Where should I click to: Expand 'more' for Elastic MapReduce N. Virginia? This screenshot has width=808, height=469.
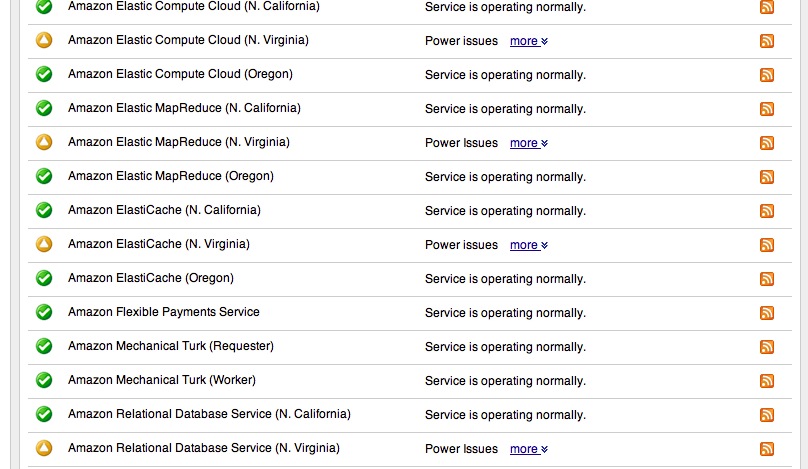[x=529, y=143]
